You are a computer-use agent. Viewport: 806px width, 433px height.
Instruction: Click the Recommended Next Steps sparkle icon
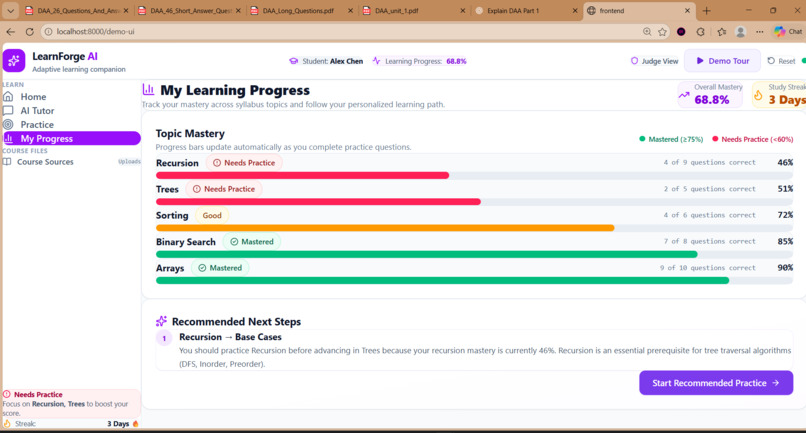(x=161, y=321)
